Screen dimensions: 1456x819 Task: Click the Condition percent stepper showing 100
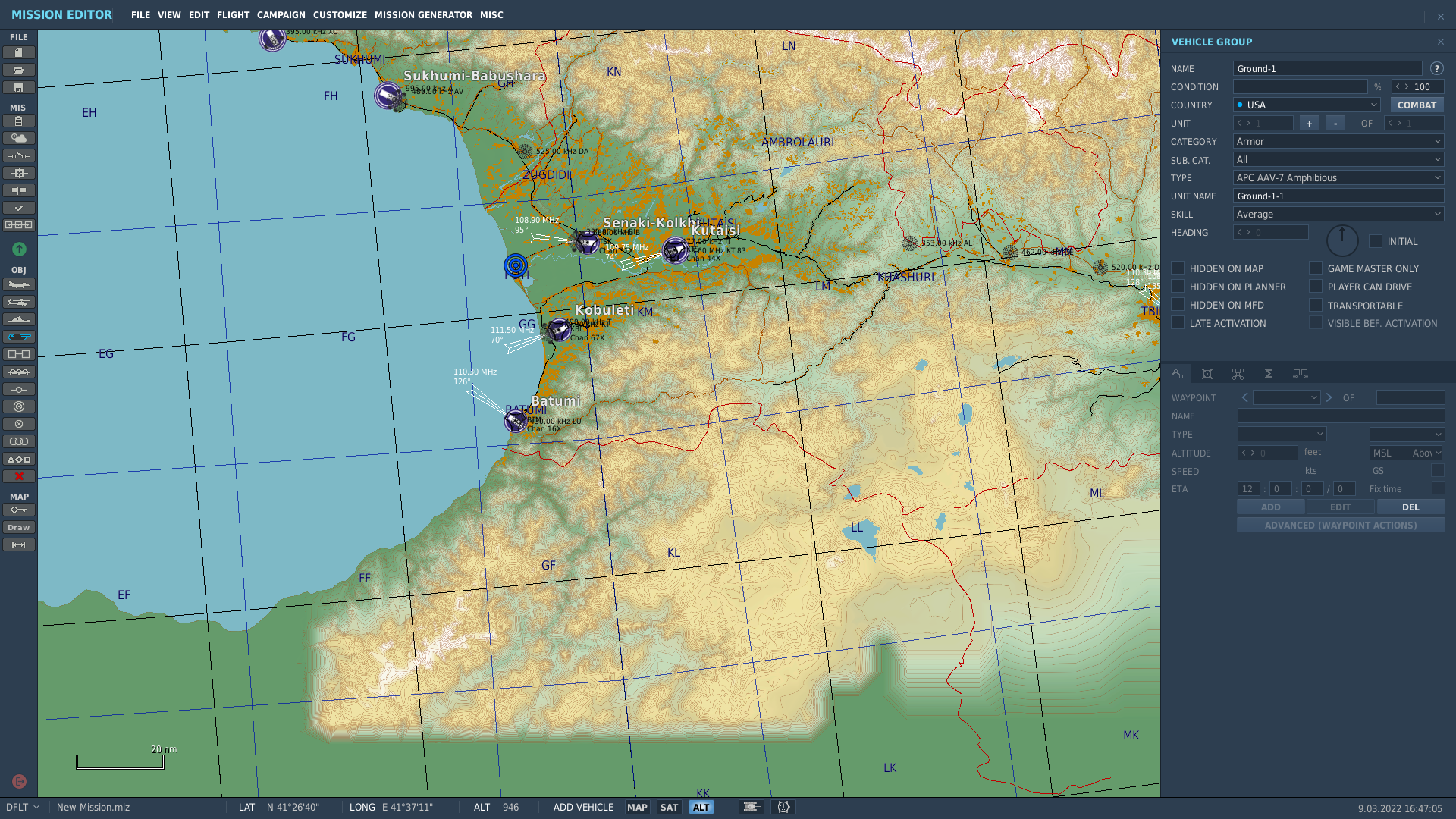[1417, 86]
